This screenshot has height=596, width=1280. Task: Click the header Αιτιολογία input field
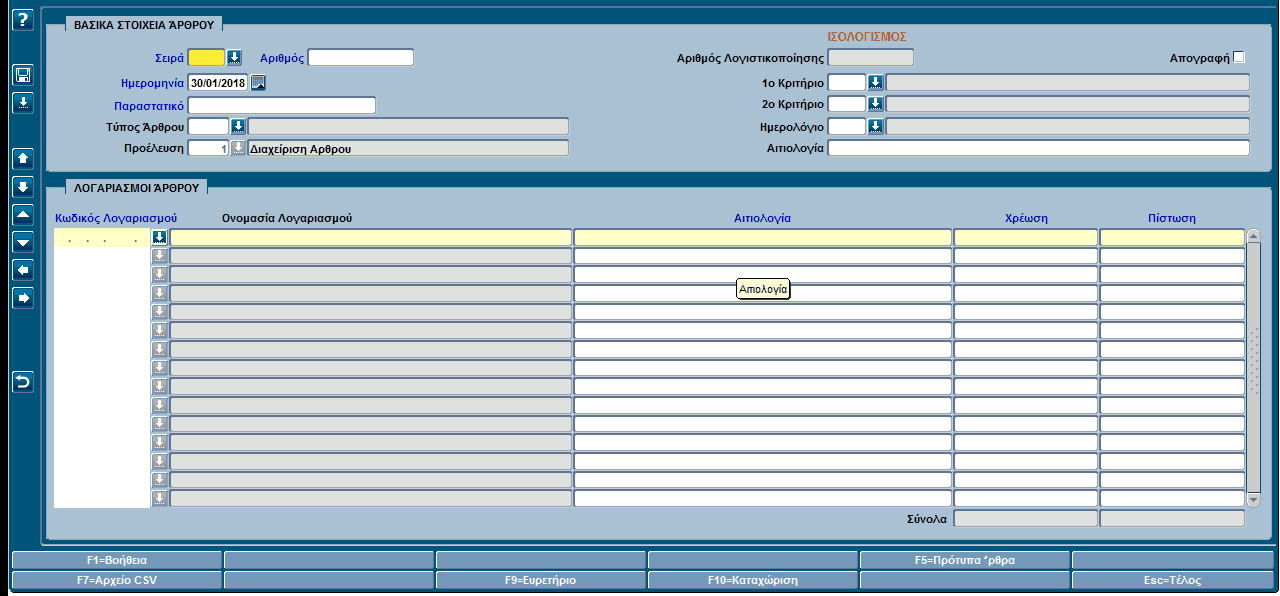click(1039, 148)
